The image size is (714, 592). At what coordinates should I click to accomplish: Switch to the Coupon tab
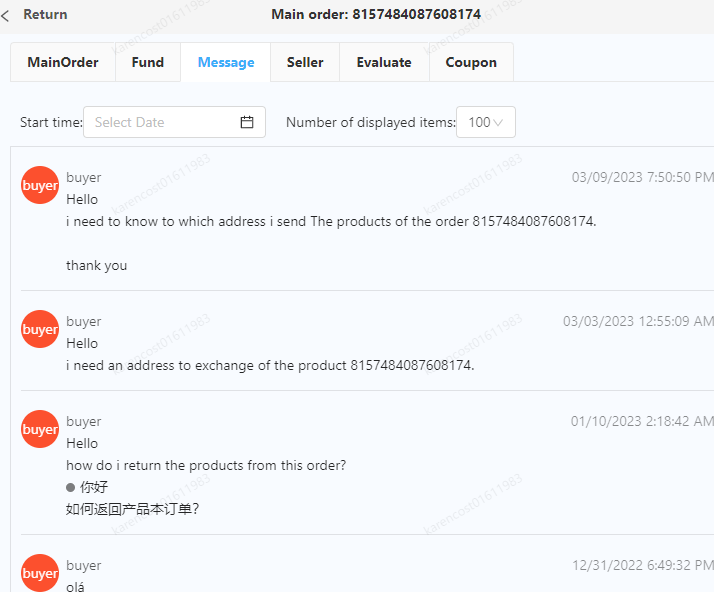click(x=471, y=62)
